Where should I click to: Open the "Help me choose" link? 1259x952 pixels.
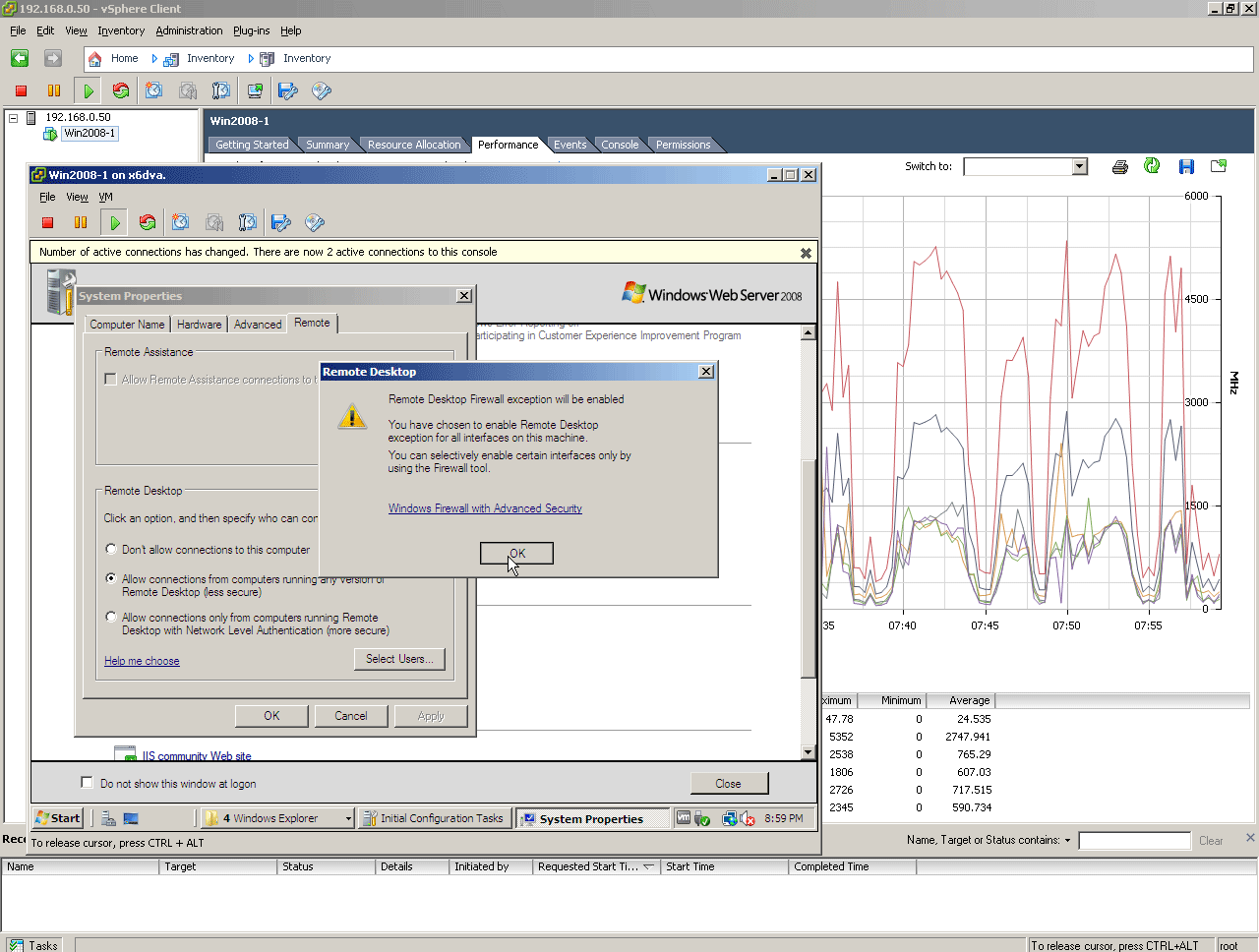tap(142, 661)
